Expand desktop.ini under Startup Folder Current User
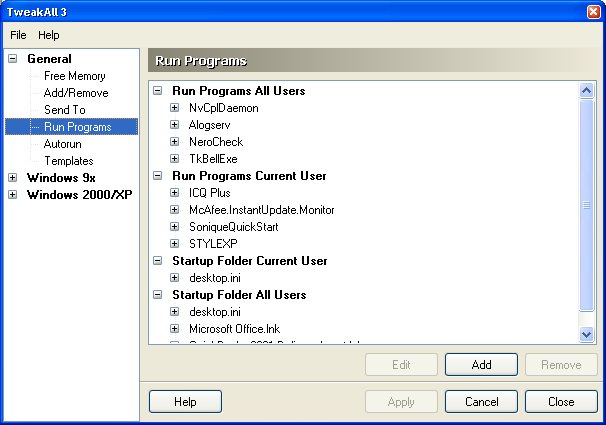Viewport: 606px width, 425px height. (x=175, y=278)
